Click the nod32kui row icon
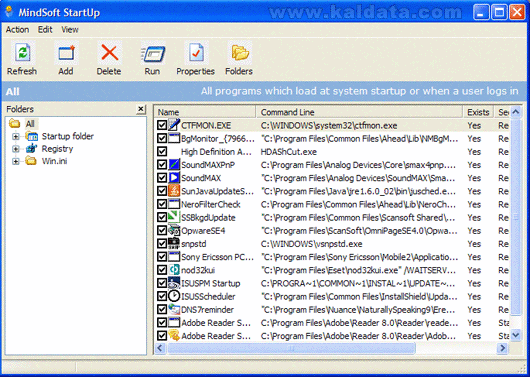The image size is (530, 377). 174,270
